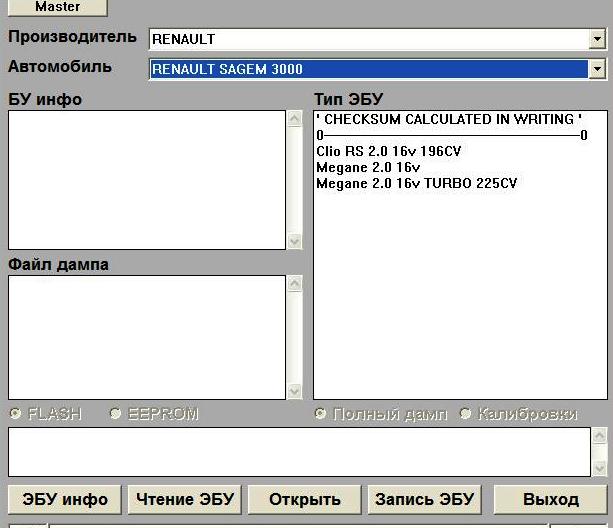The width and height of the screenshot is (613, 528).
Task: Select the Megane 2.0 16v list entry
Action: (368, 167)
